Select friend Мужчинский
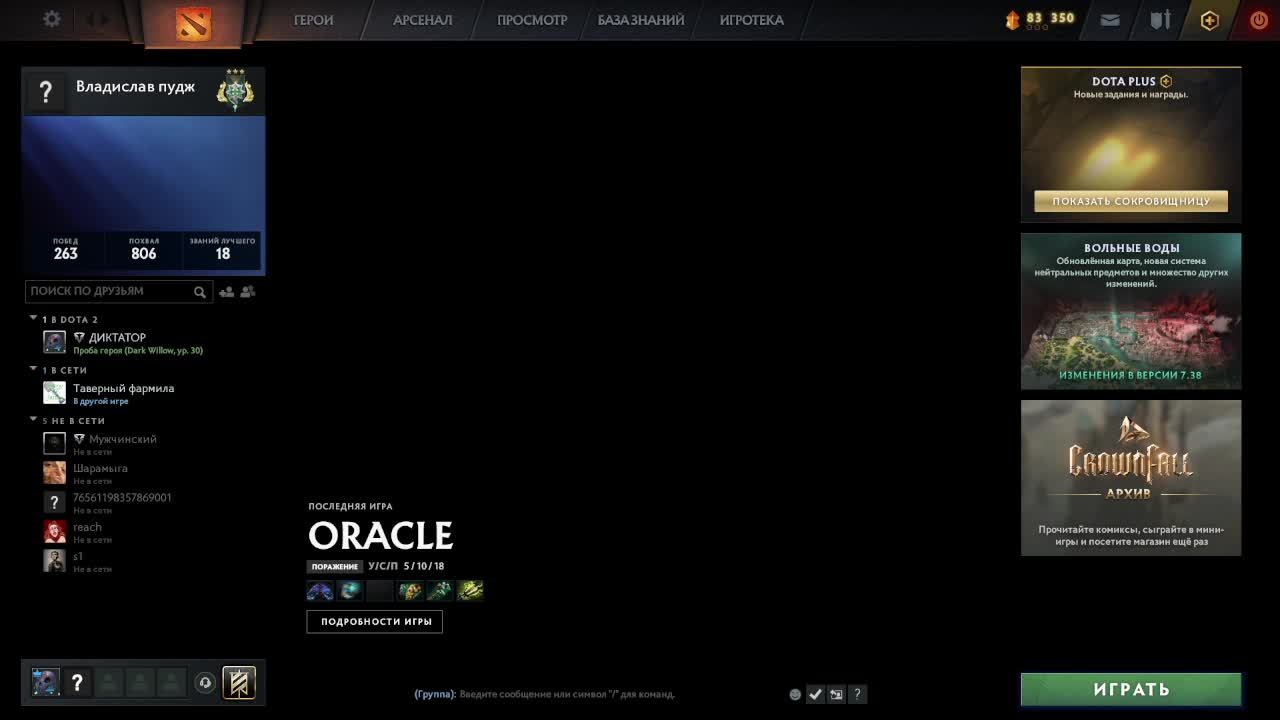Screen dimensions: 1280x720 point(122,439)
